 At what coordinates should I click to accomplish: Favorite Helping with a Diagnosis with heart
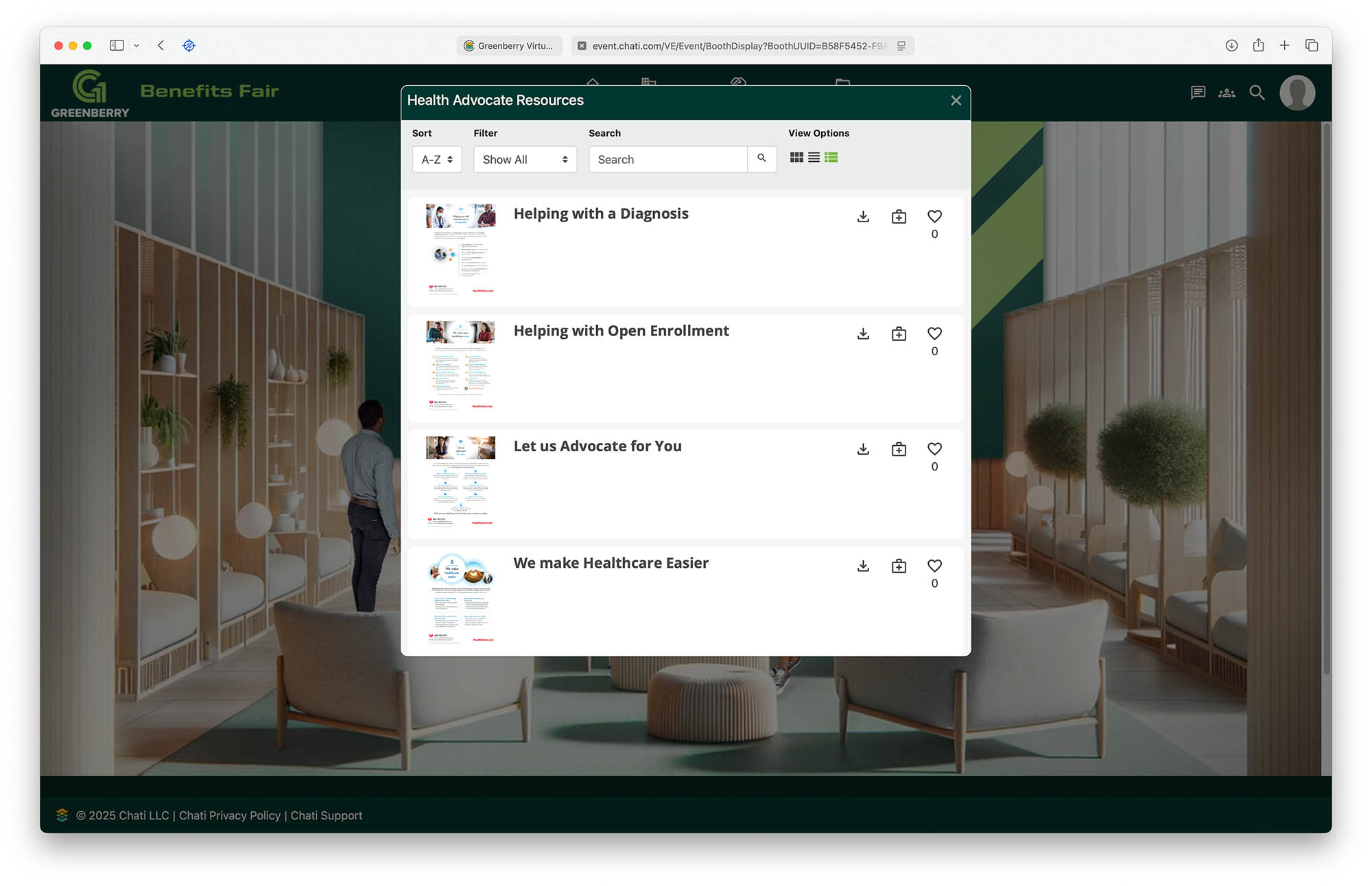(934, 217)
